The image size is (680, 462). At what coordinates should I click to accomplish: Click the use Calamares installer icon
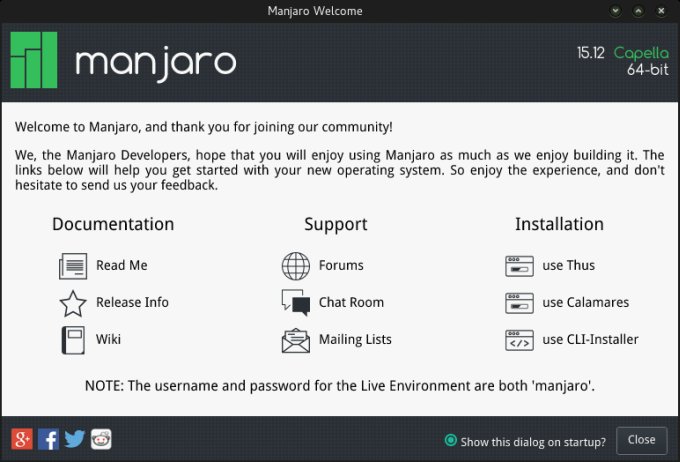(x=519, y=303)
